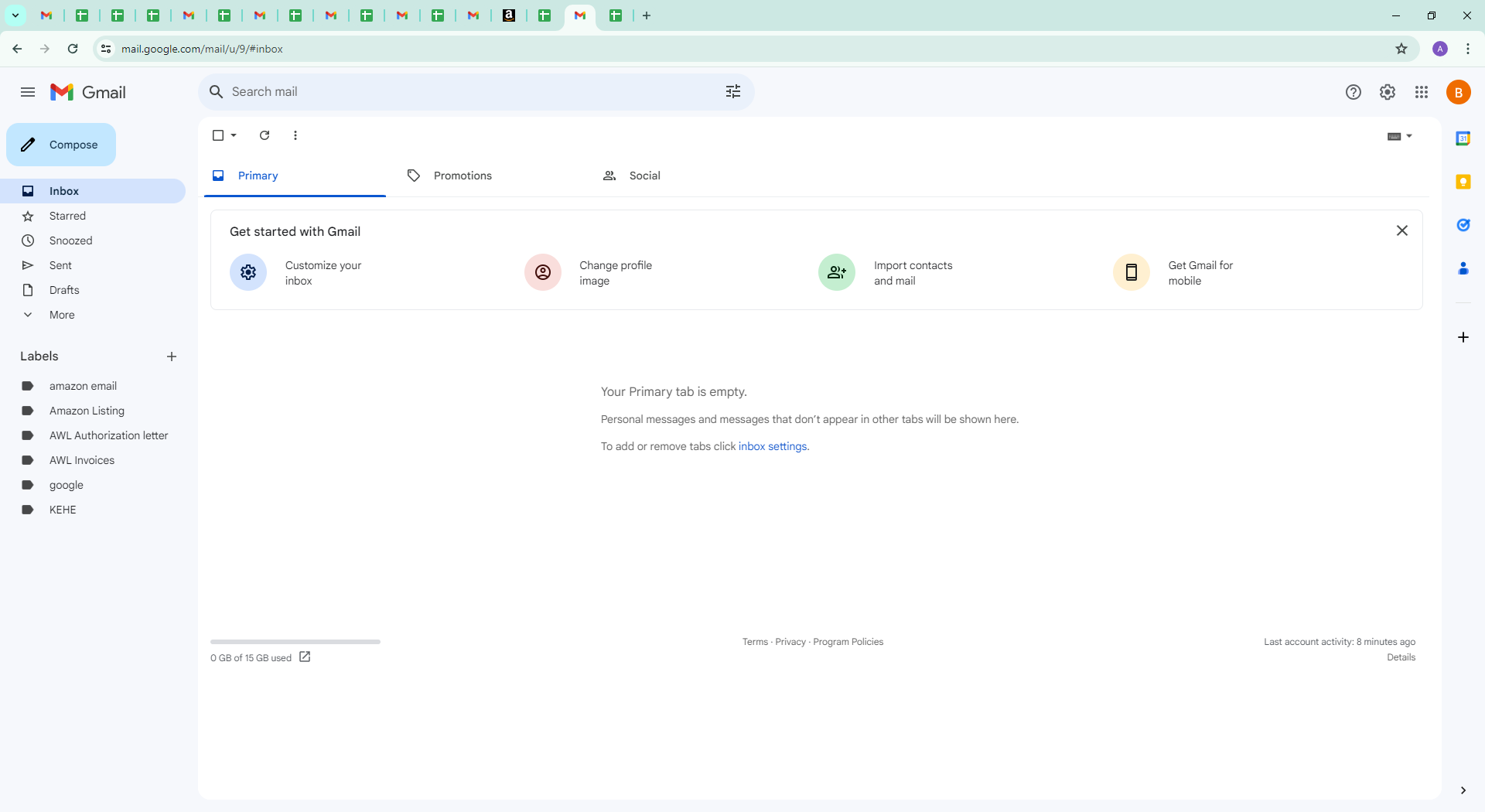Select the input tools keyboard icon
This screenshot has height=812, width=1485.
pyautogui.click(x=1394, y=136)
